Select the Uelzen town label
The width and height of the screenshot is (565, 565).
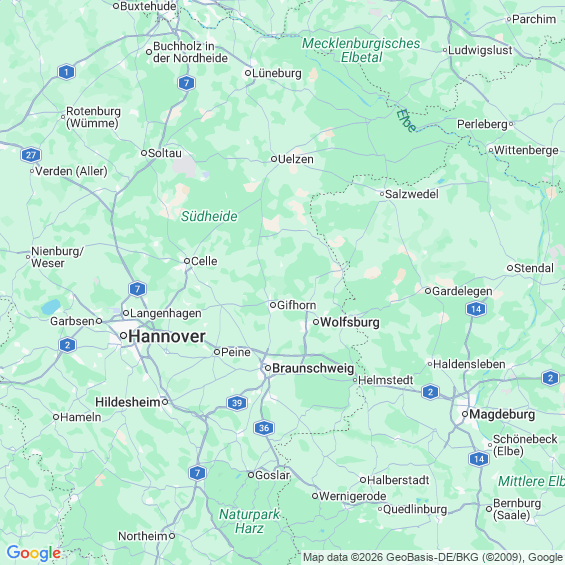(296, 159)
